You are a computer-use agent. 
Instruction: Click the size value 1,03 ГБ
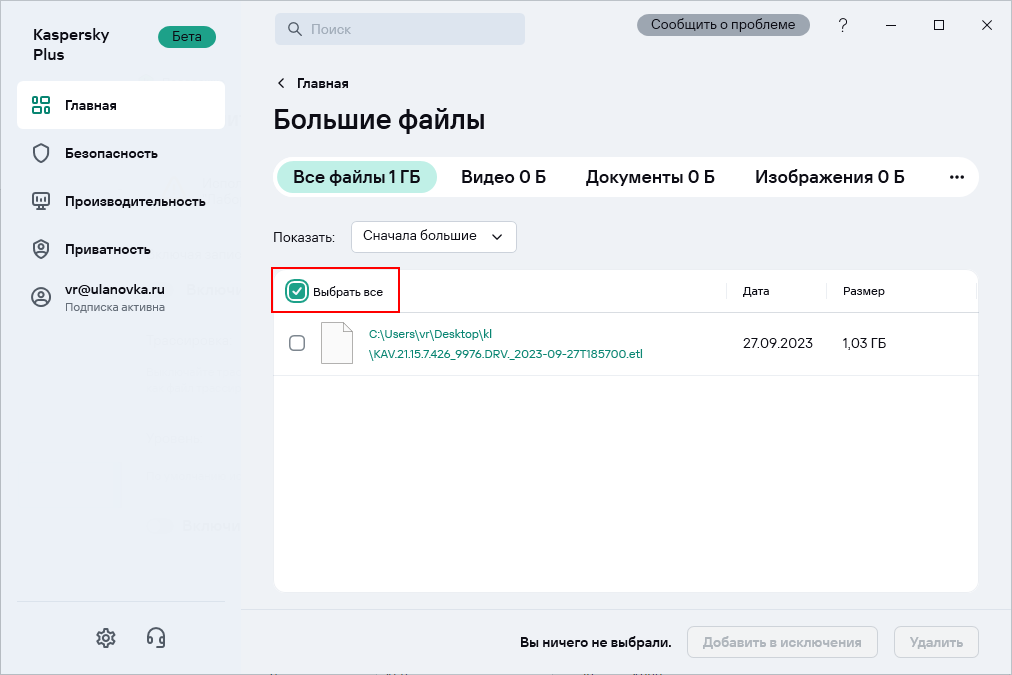[x=864, y=343]
